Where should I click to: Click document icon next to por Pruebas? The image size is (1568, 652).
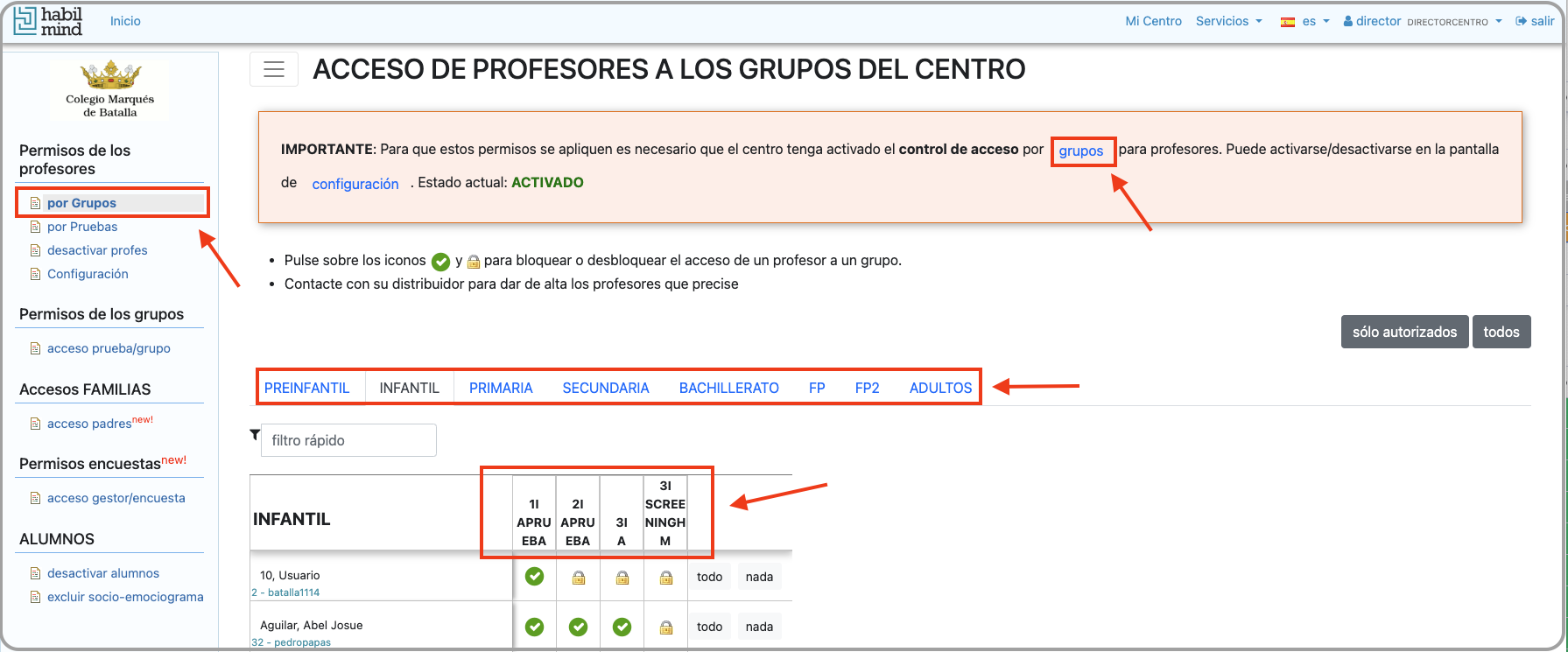click(x=36, y=227)
